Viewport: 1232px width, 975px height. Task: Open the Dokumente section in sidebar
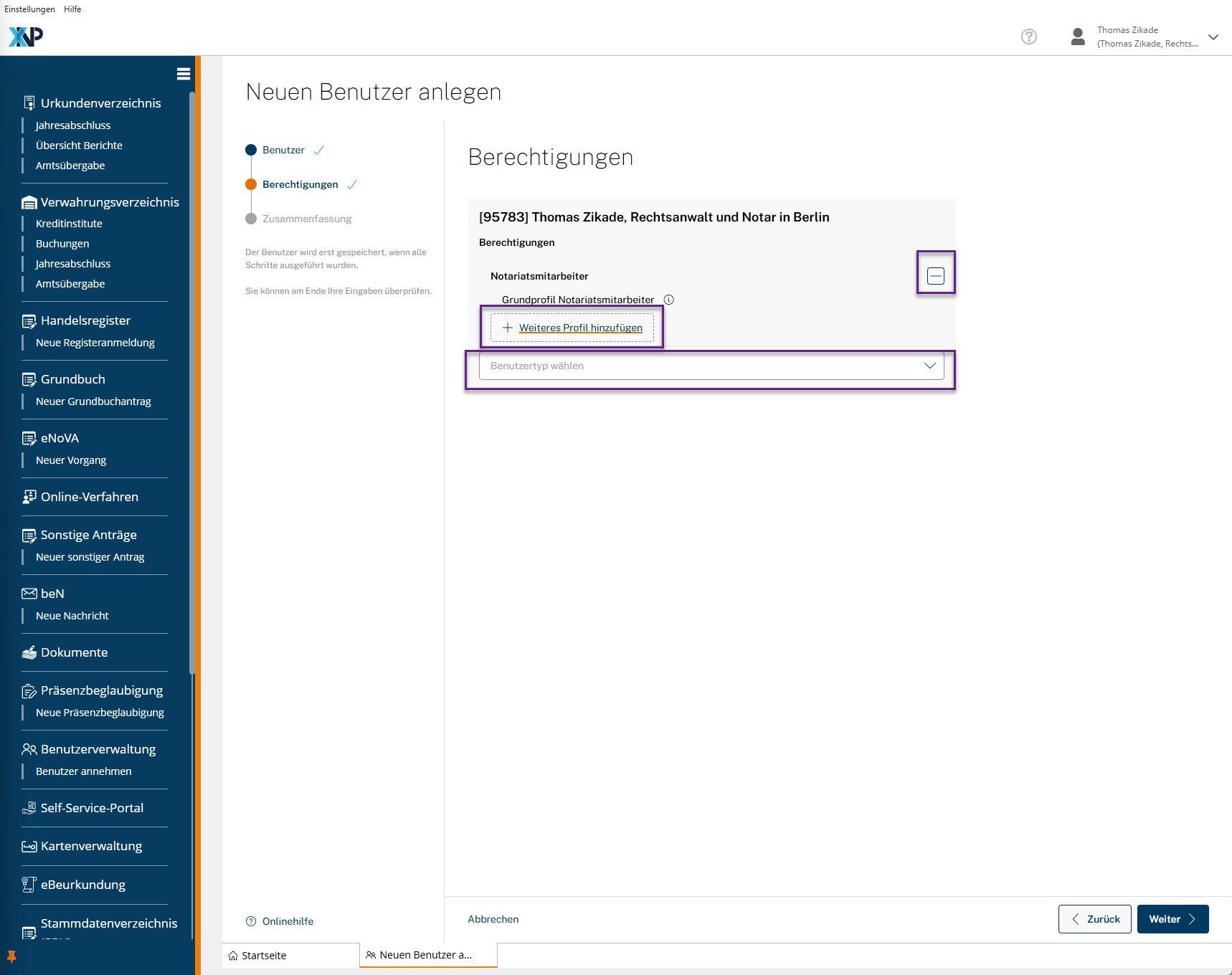point(74,652)
